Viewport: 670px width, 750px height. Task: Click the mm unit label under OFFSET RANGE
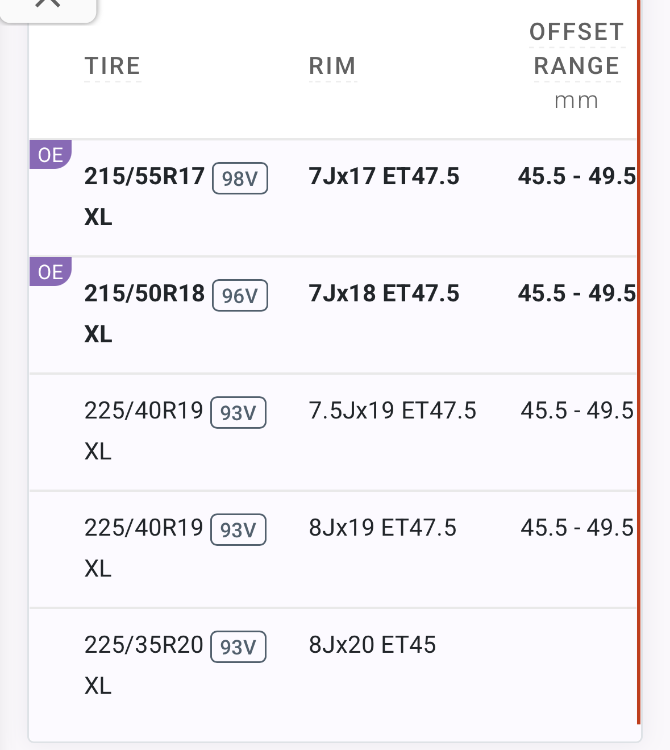click(x=576, y=101)
